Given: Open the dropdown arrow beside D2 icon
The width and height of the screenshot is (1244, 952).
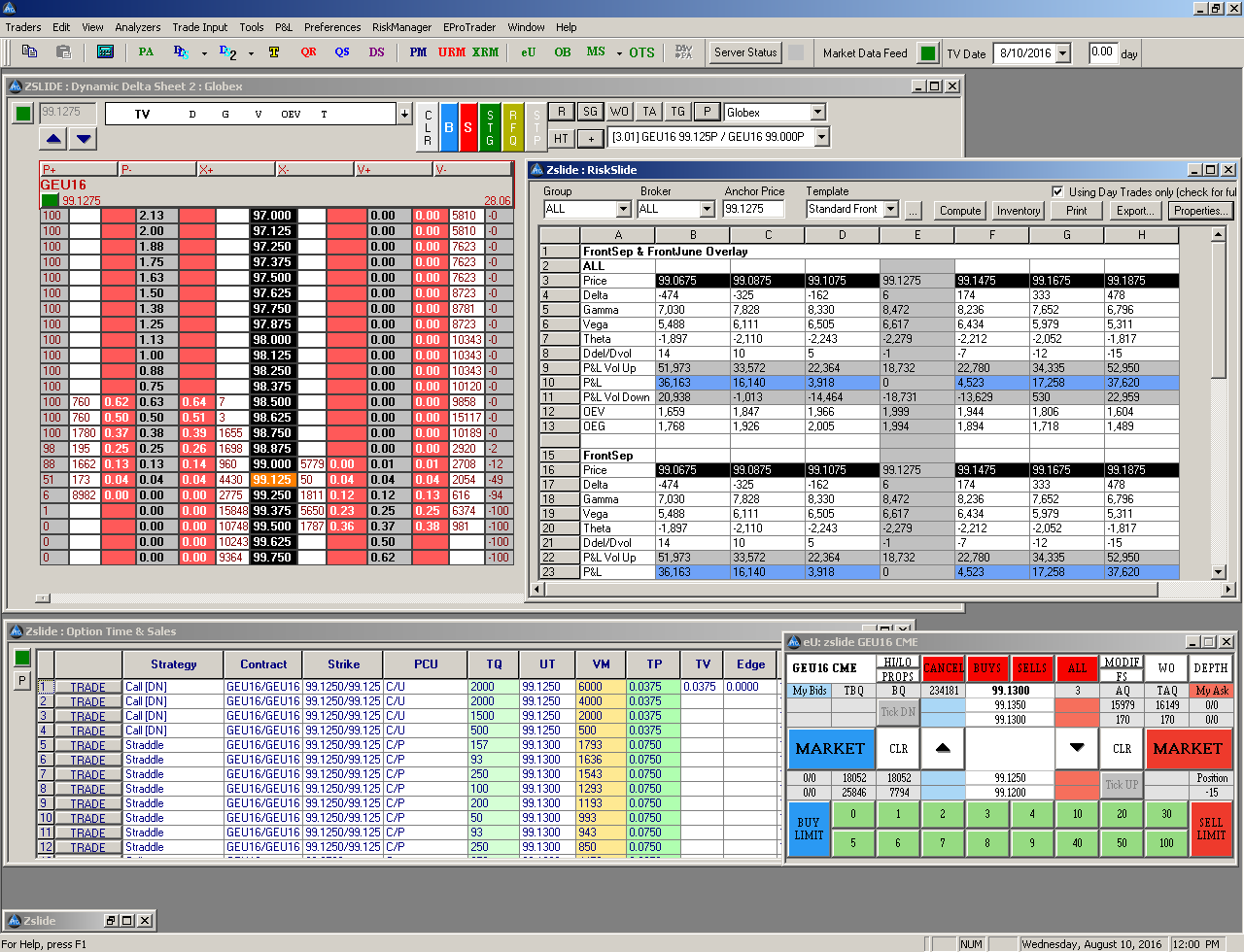Looking at the screenshot, I should click(251, 53).
